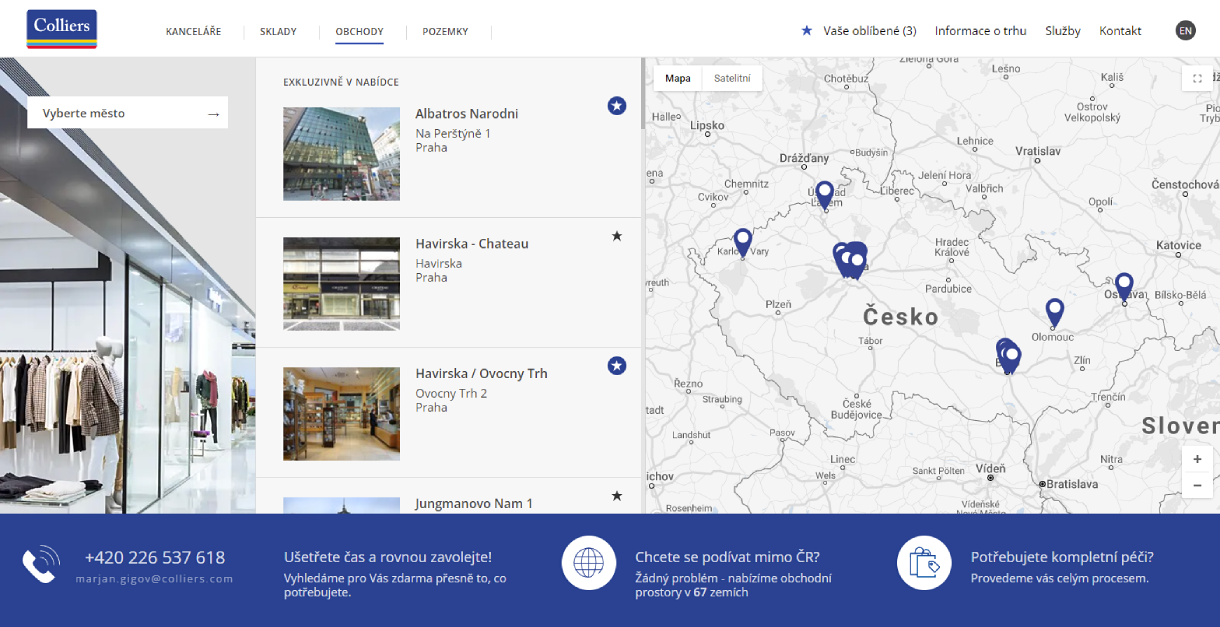This screenshot has width=1220, height=627.
Task: Select the map pin near Karlovy Vary
Action: tap(742, 243)
